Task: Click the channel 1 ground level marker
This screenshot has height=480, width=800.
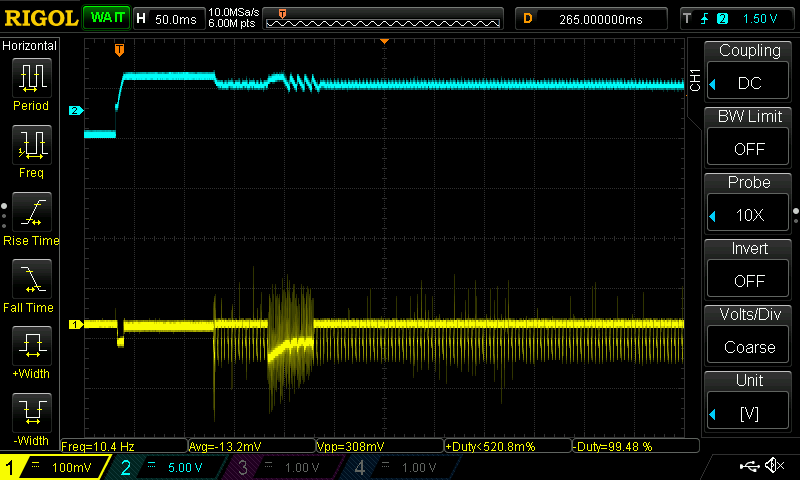Action: point(76,324)
